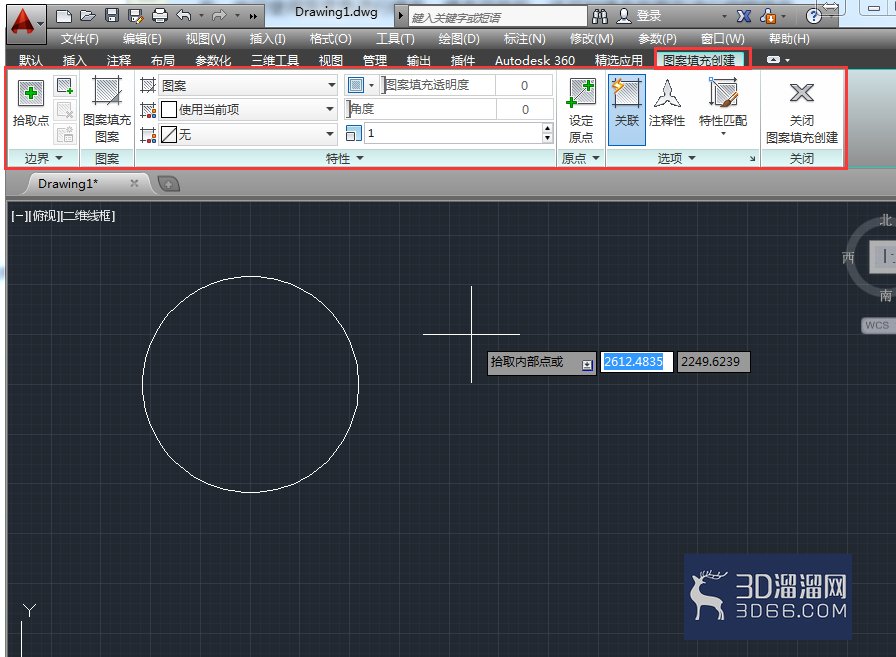Viewport: 896px width, 657px height.
Task: Click the binoculars search icon
Action: click(600, 17)
